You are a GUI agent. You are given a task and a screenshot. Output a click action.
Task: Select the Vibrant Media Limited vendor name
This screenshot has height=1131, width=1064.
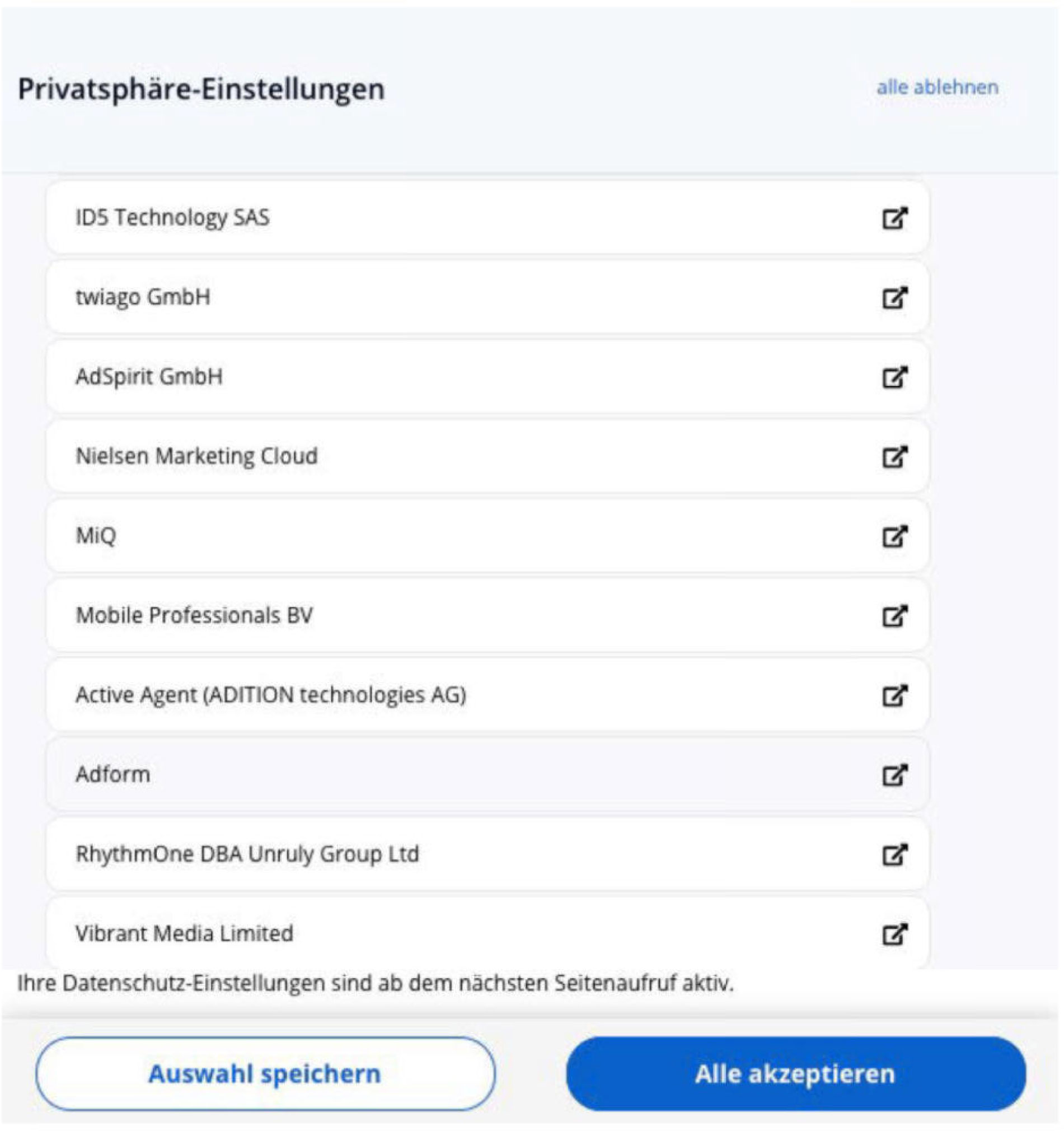[184, 934]
